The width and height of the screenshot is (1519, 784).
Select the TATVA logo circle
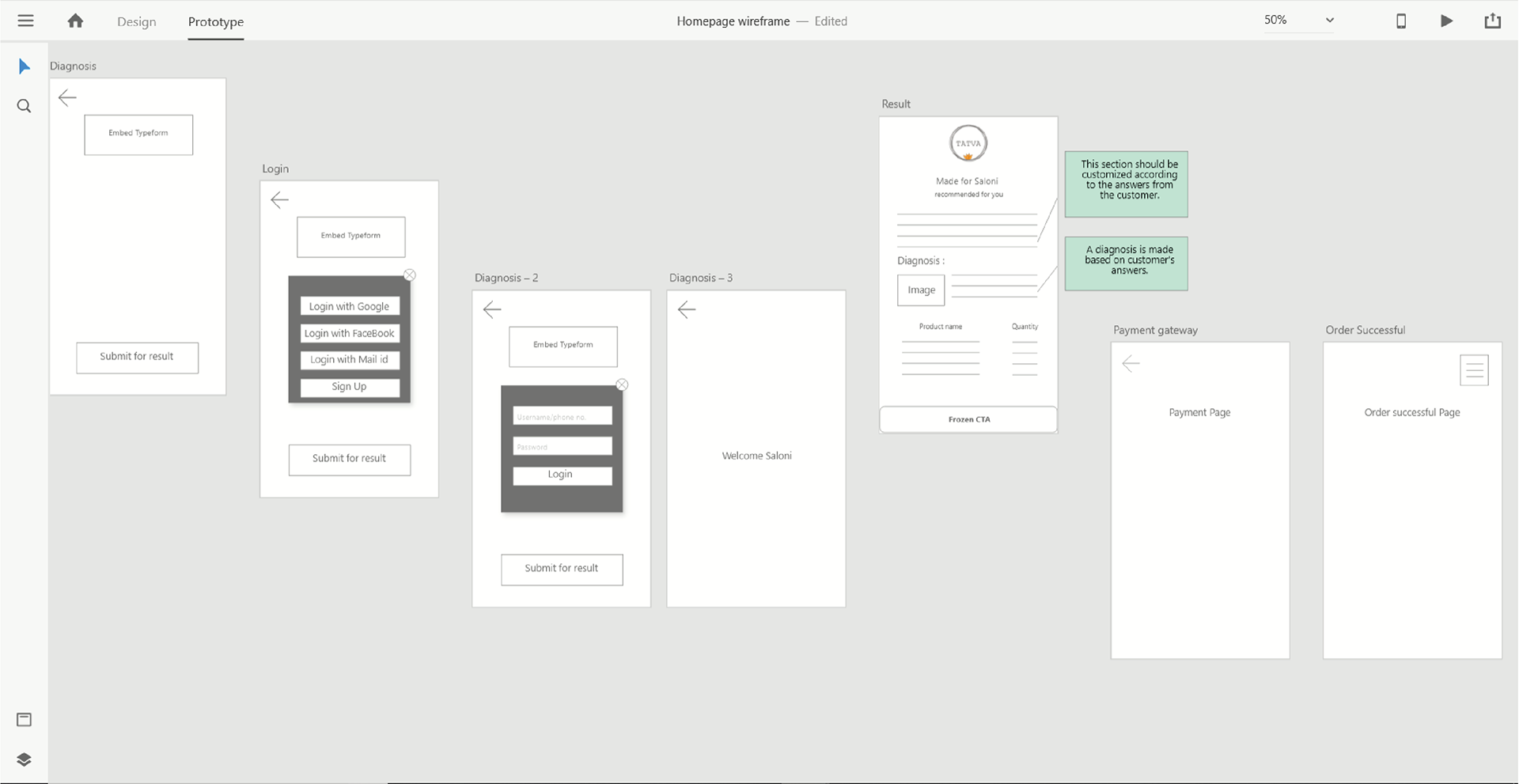point(968,143)
